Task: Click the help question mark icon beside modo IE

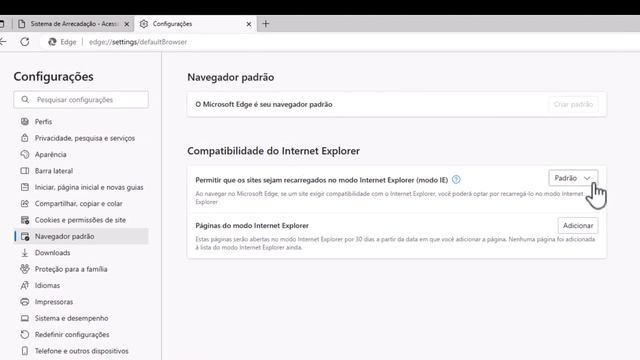Action: [456, 180]
